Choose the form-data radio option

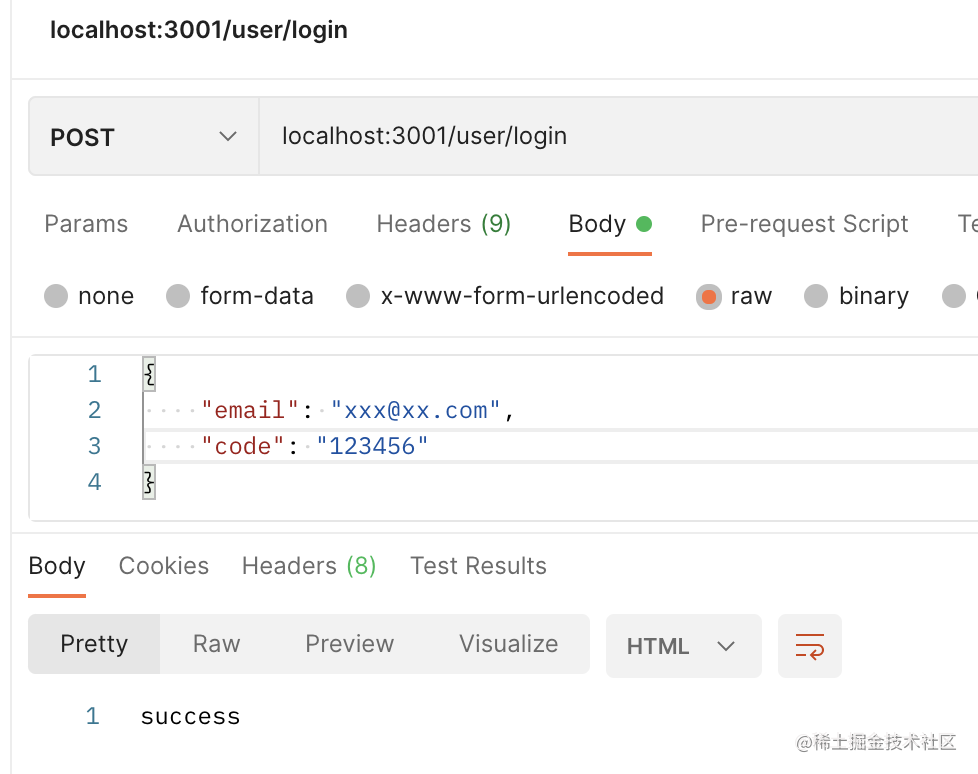pyautogui.click(x=178, y=296)
